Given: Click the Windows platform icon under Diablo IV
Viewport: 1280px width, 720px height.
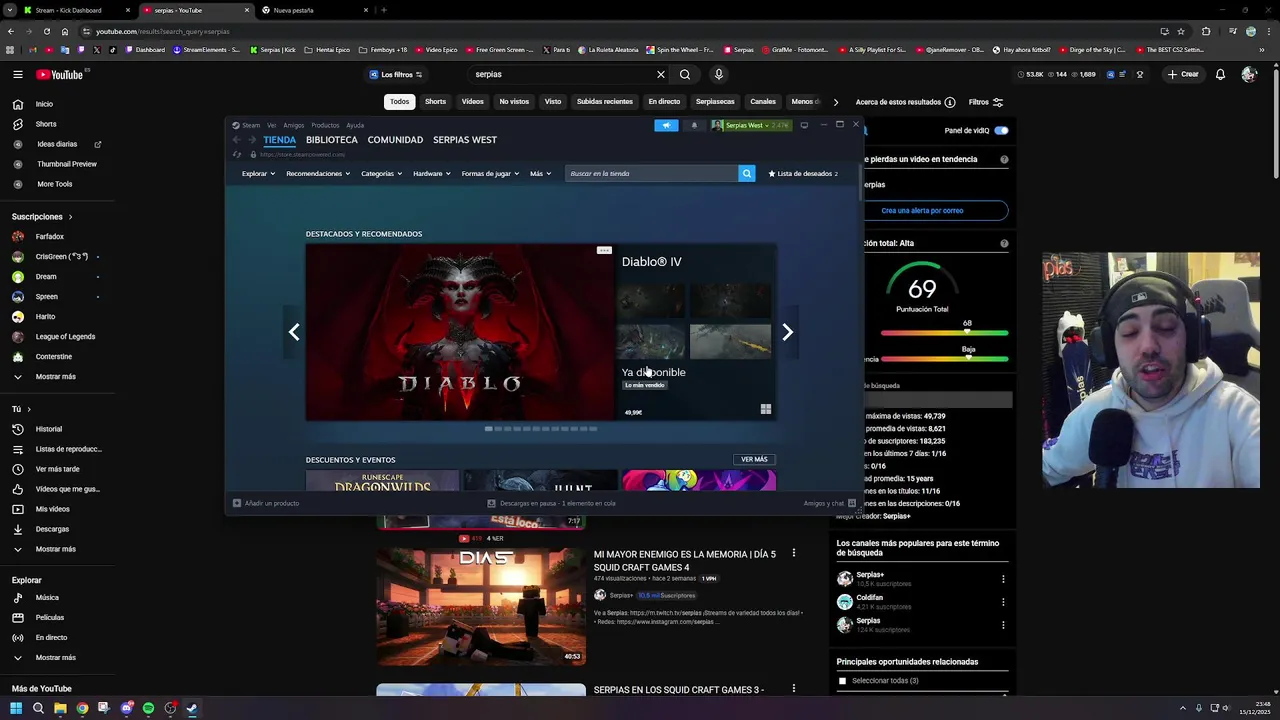Looking at the screenshot, I should pos(766,409).
